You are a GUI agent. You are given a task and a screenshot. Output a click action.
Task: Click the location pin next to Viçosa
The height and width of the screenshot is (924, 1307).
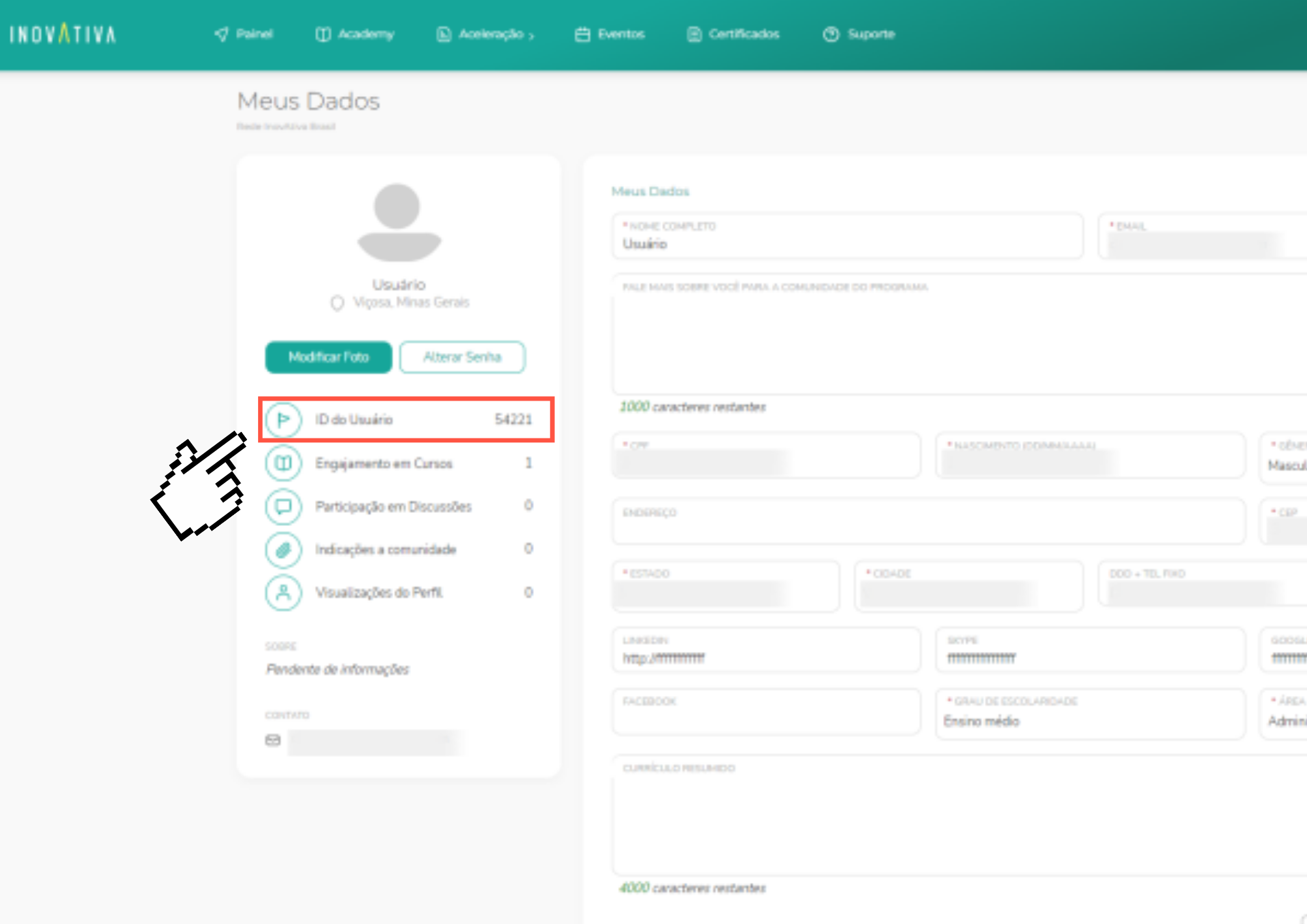(x=337, y=303)
